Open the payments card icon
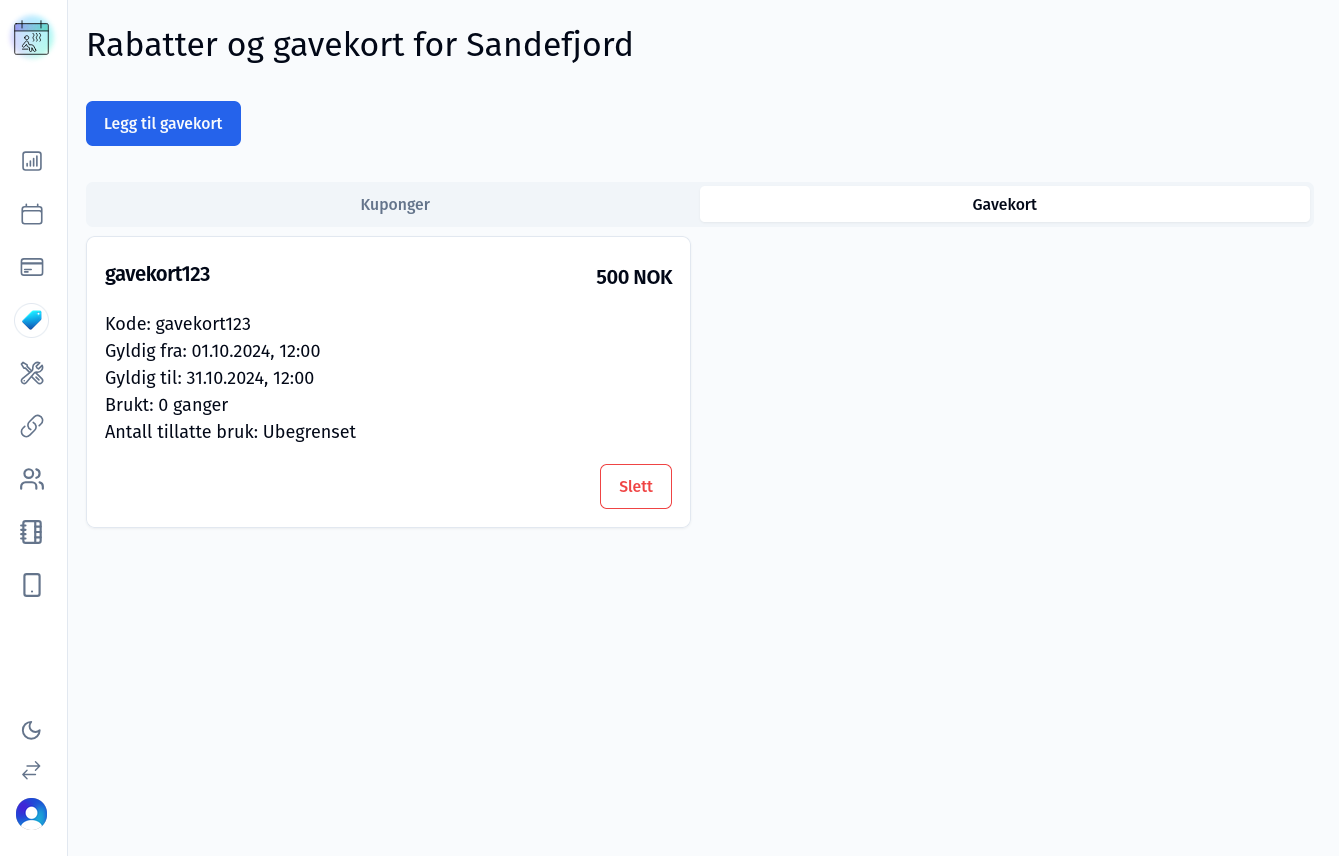Viewport: 1339px width, 856px height. coord(32,267)
